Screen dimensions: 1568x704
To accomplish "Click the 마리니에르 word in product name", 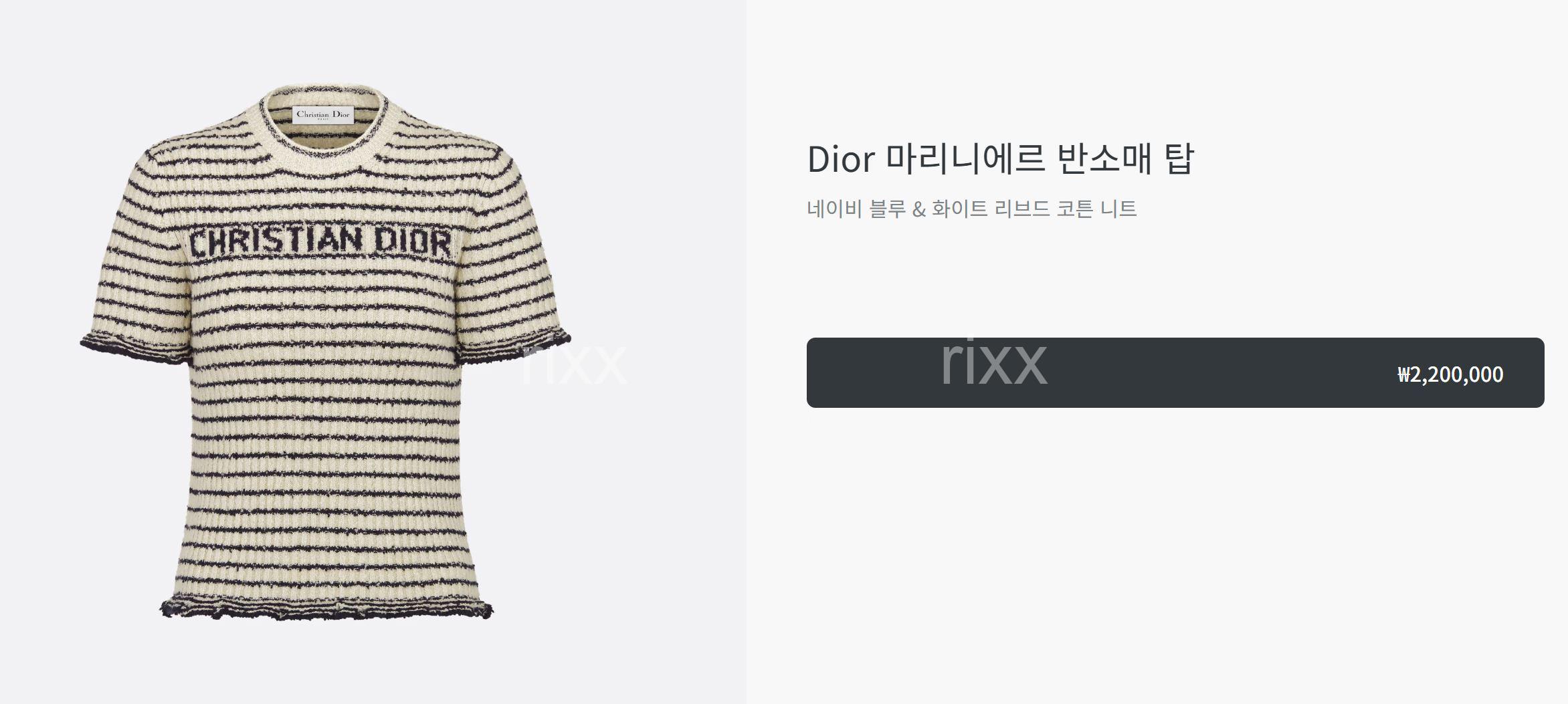I will [x=966, y=158].
